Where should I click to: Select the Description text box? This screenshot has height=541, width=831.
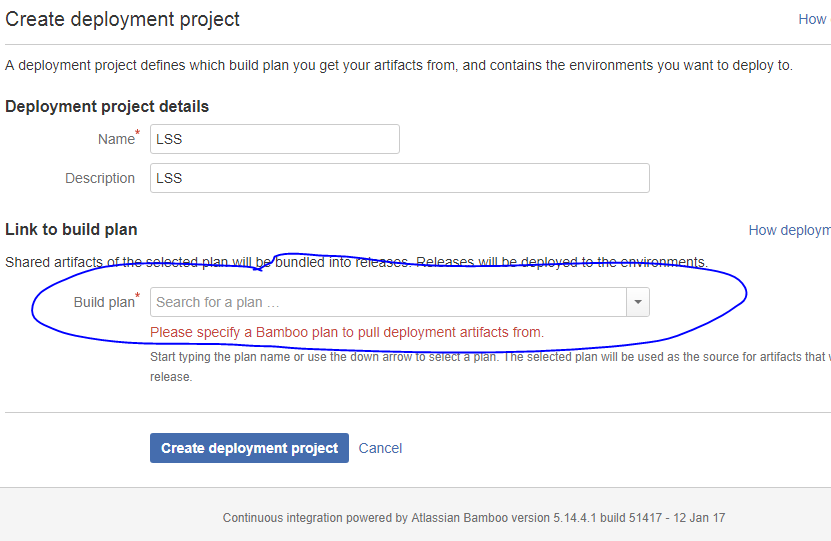point(400,178)
